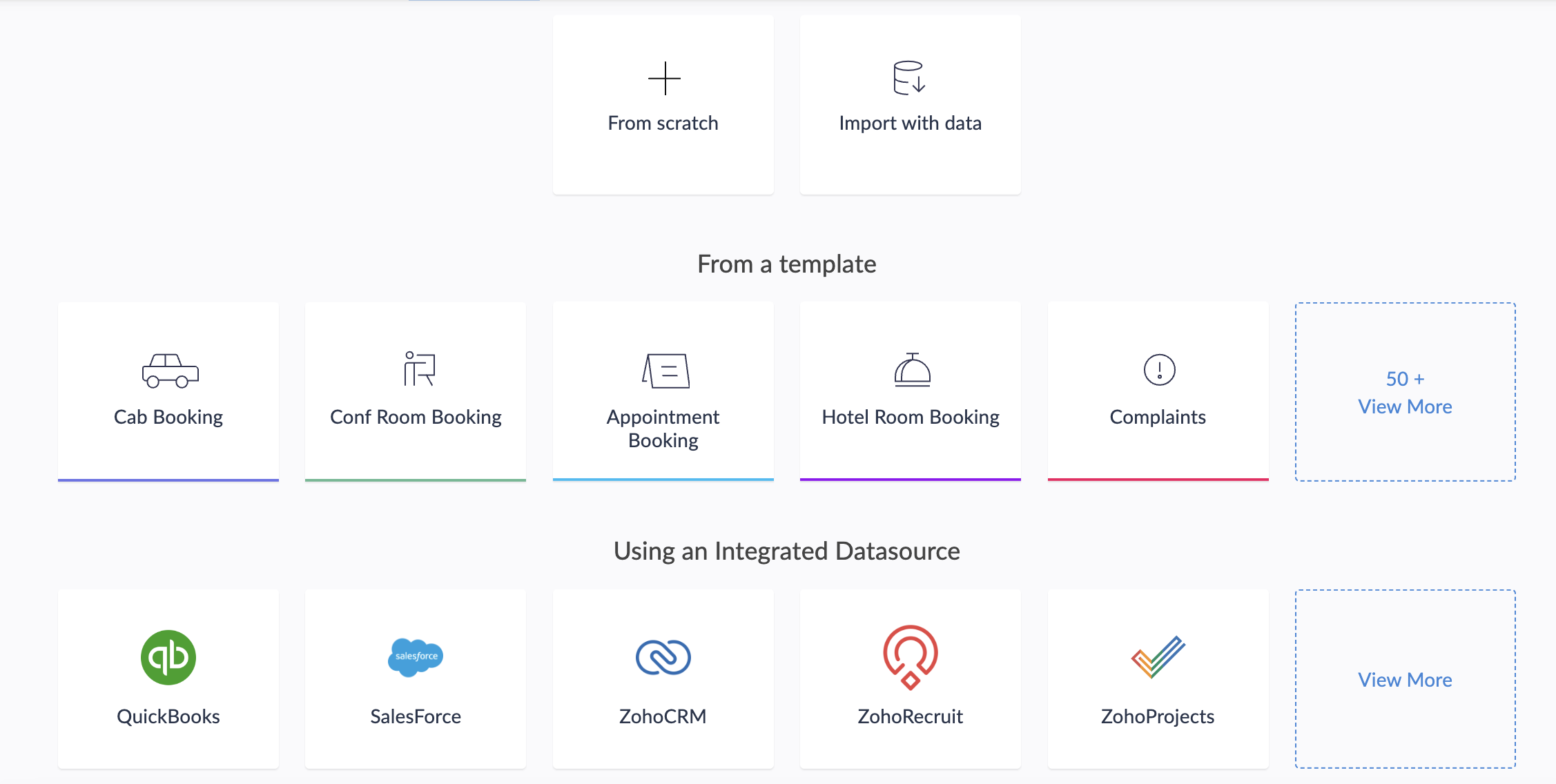
Task: Open the 50+ View More templates tile
Action: coord(1406,392)
